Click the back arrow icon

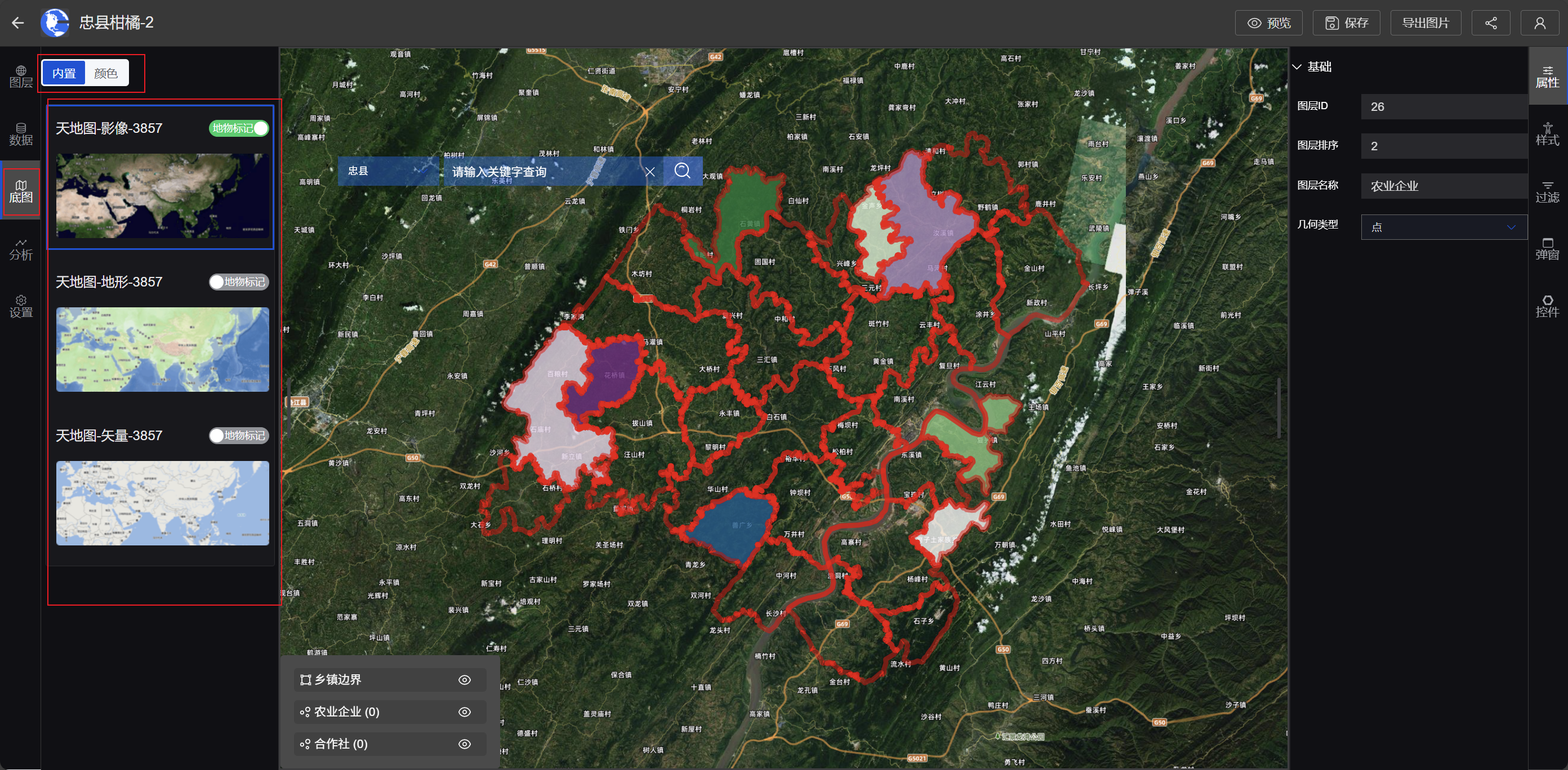(x=17, y=23)
